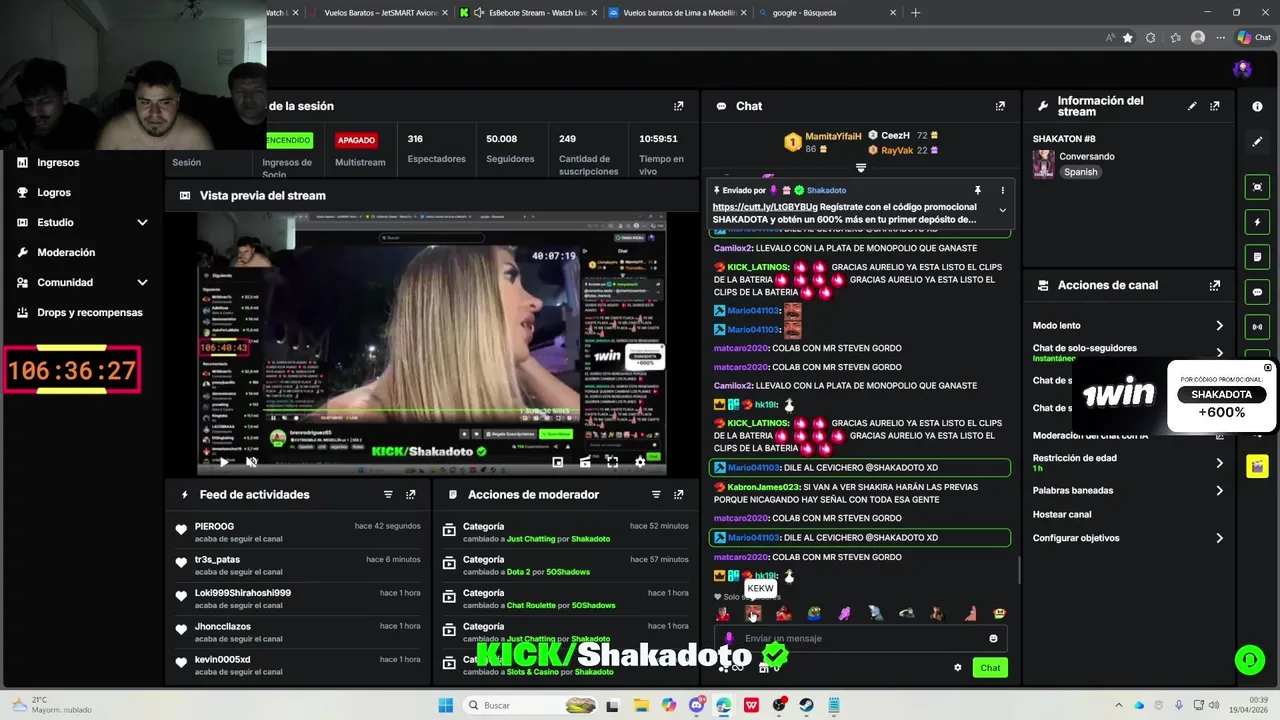Pop out the Acciones de moderador panel
This screenshot has width=1280, height=720.
point(678,494)
